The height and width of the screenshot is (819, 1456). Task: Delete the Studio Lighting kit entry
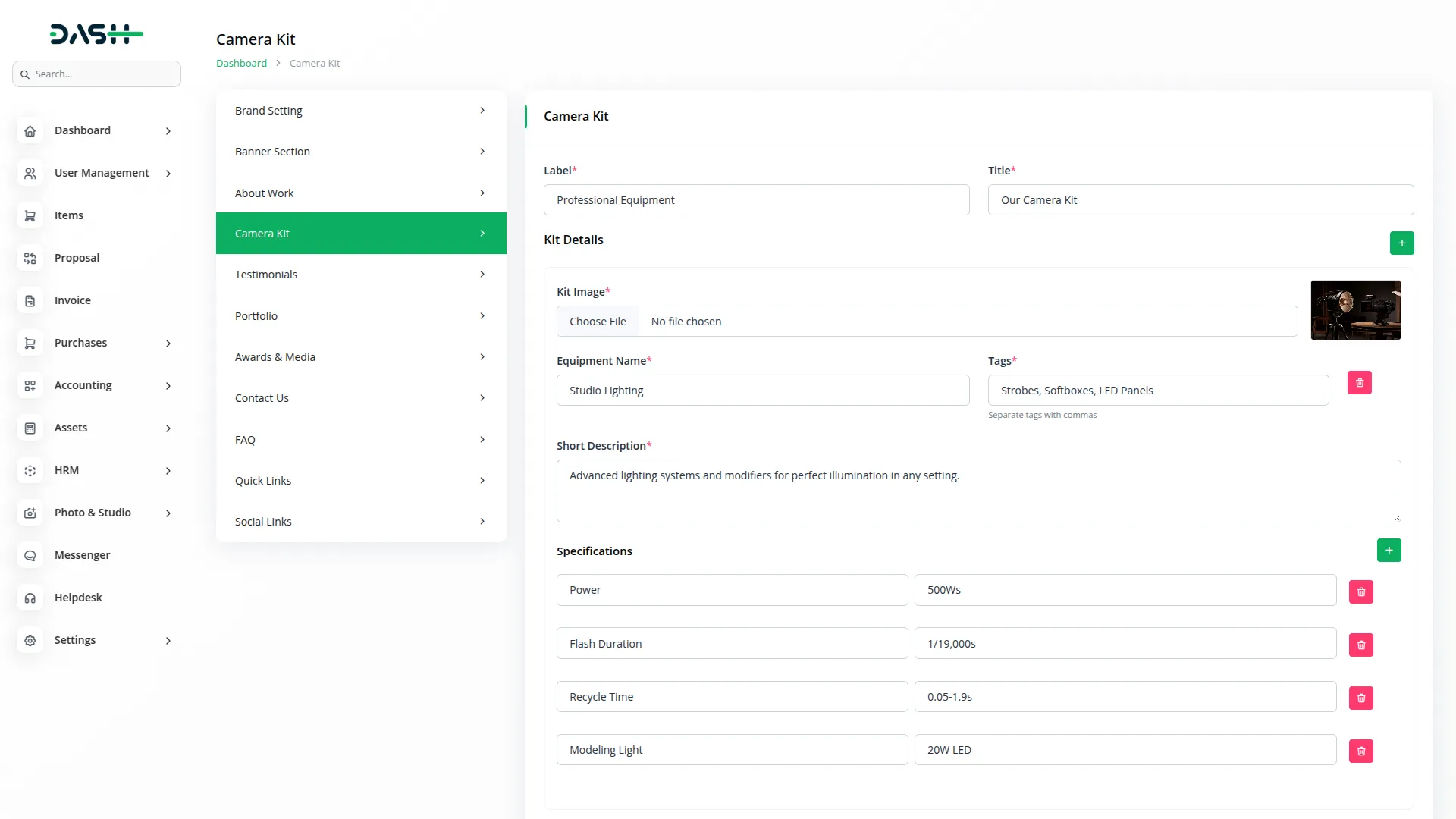tap(1359, 383)
